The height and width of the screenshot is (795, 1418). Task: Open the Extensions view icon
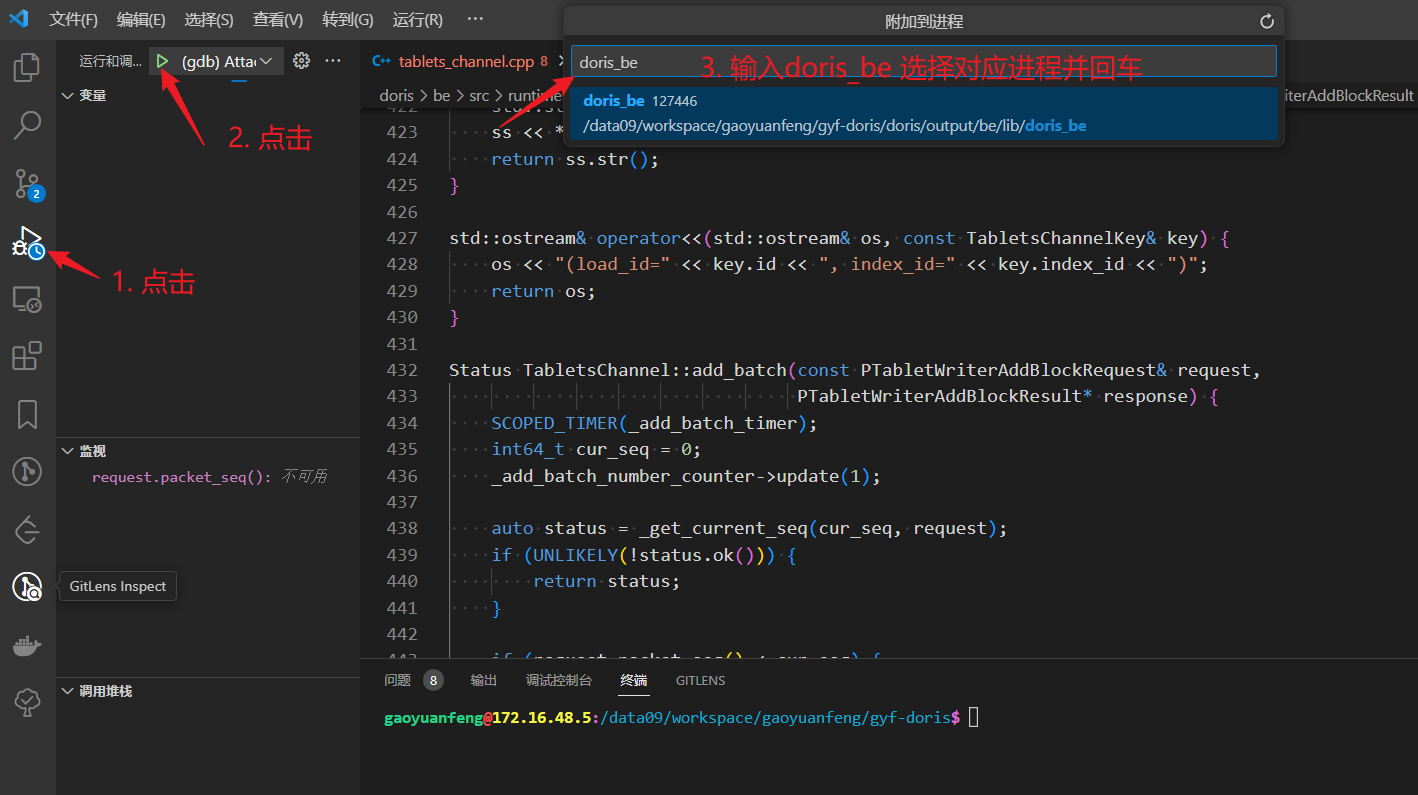[x=27, y=356]
